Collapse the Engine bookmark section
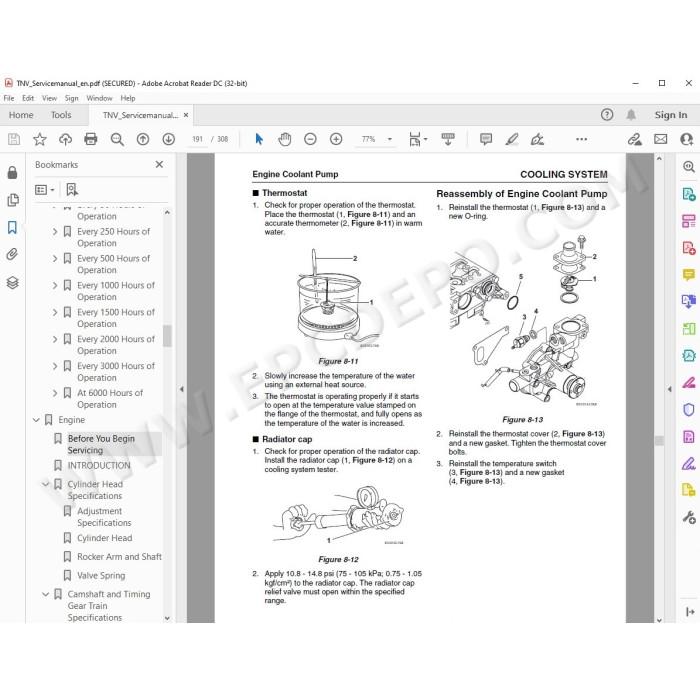Viewport: 700px width, 700px height. point(36,420)
